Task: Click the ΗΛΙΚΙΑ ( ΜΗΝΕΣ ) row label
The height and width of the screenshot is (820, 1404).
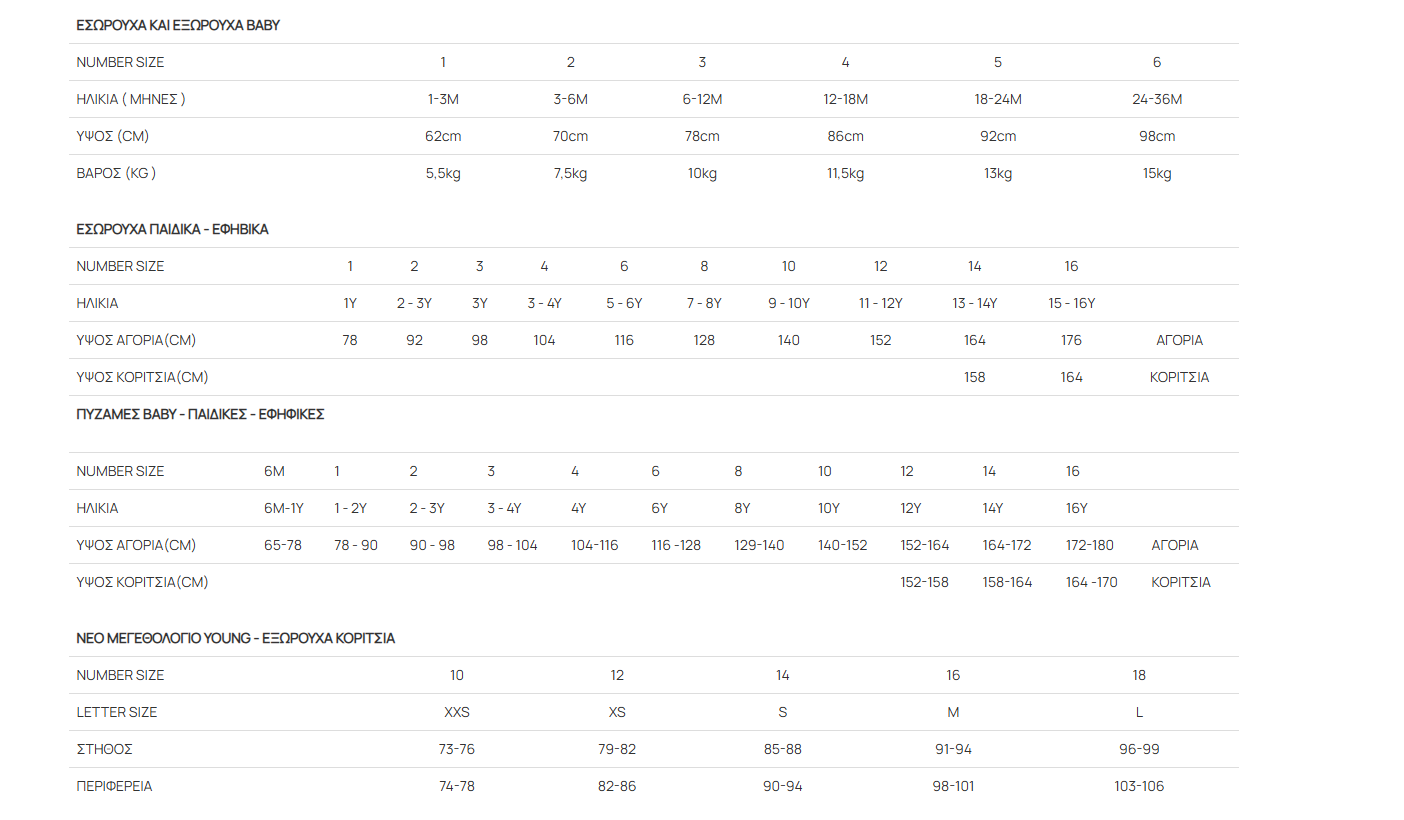Action: [131, 99]
